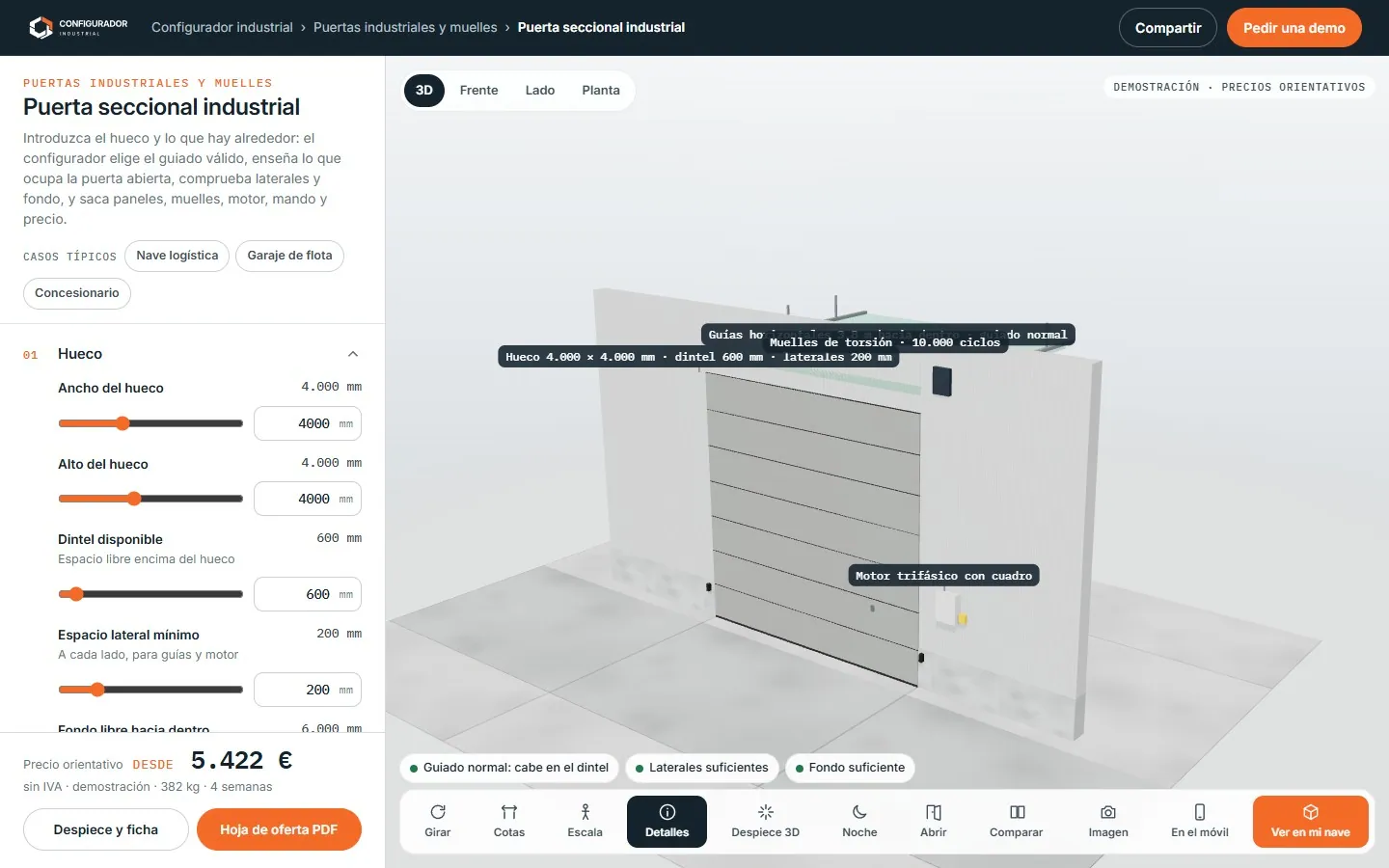1389x868 pixels.
Task: Open En el móvil option
Action: 1200,822
